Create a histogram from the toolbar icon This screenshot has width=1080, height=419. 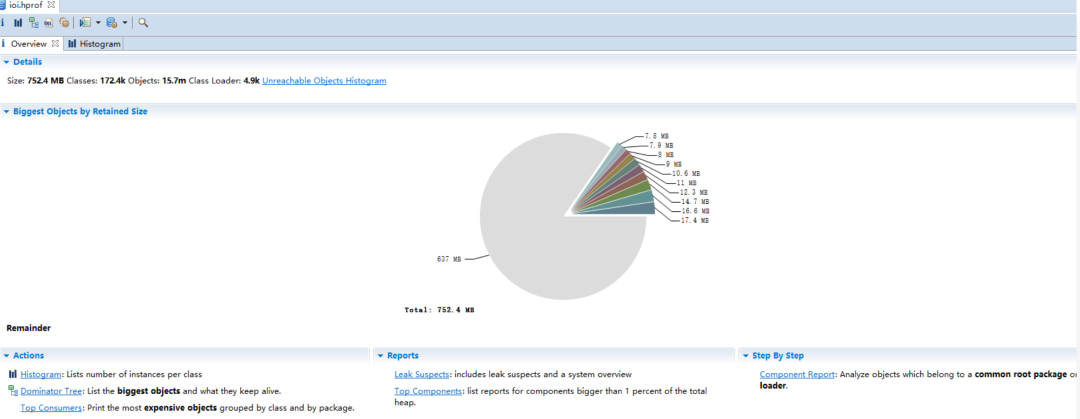coord(18,23)
